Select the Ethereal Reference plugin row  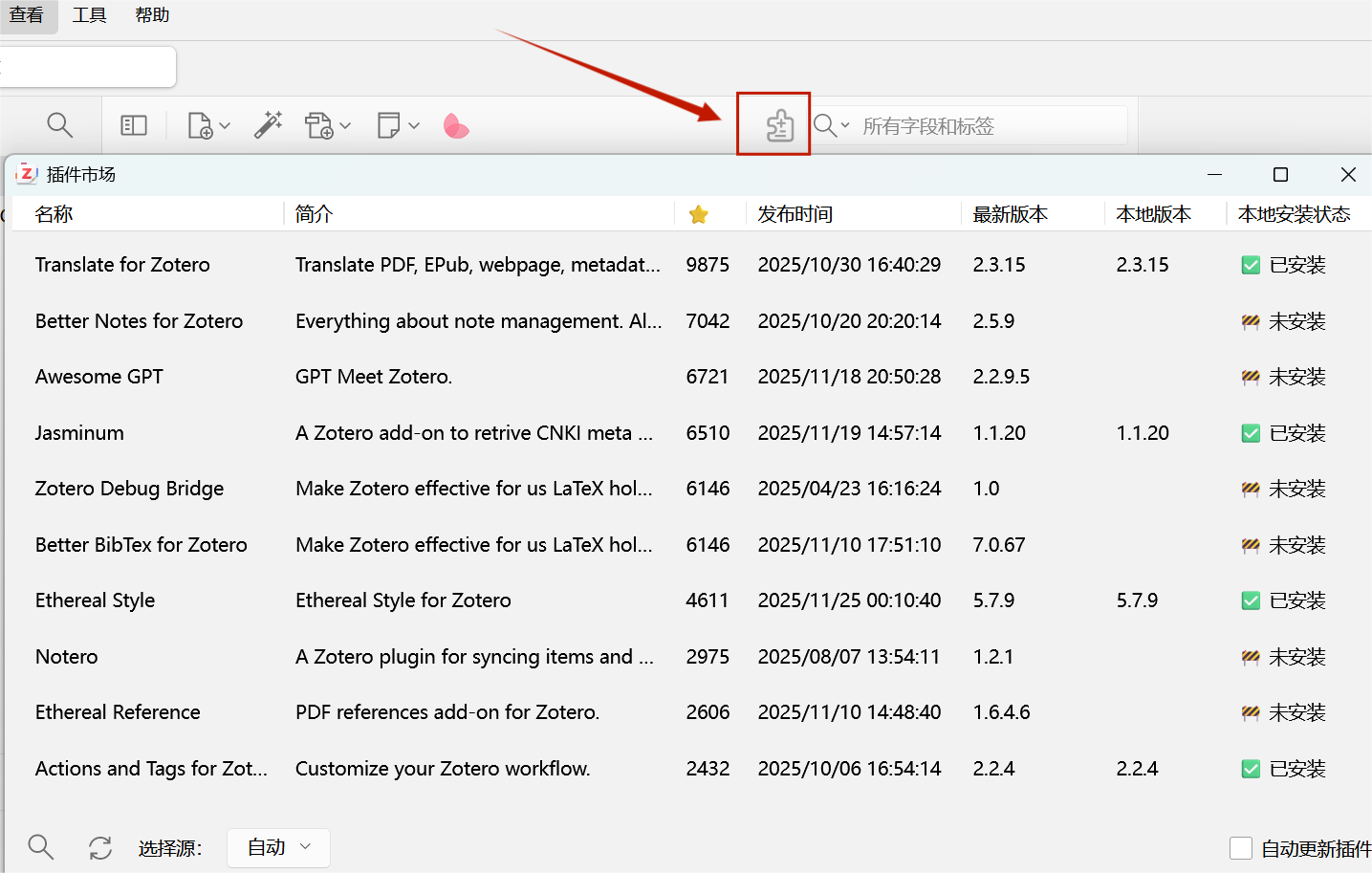point(688,712)
